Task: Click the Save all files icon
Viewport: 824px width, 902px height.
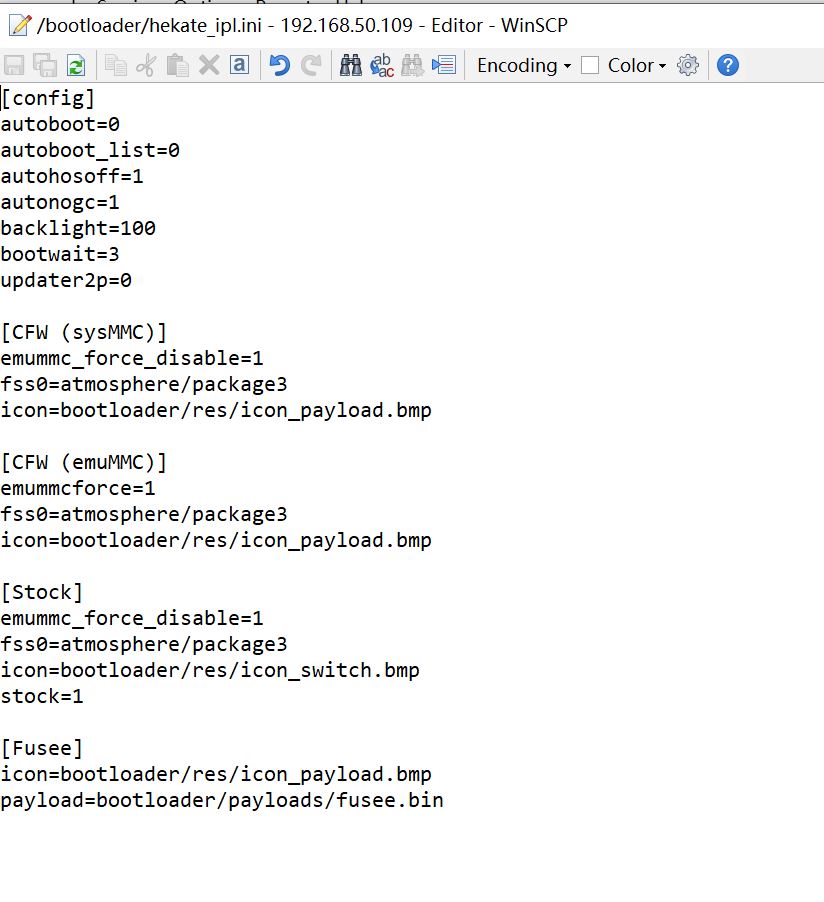Action: pyautogui.click(x=45, y=66)
